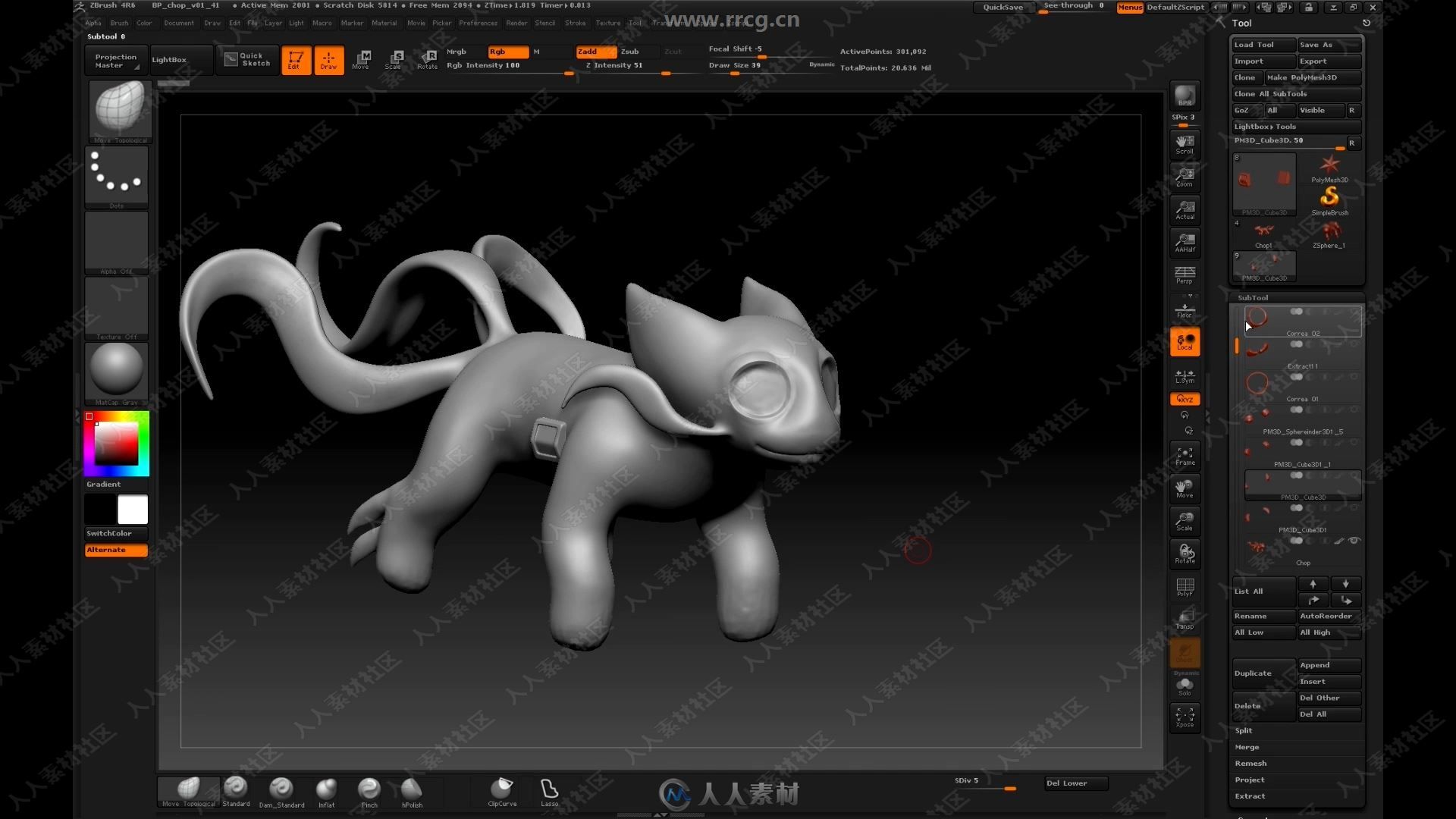Toggle Solo mode

click(x=1185, y=687)
